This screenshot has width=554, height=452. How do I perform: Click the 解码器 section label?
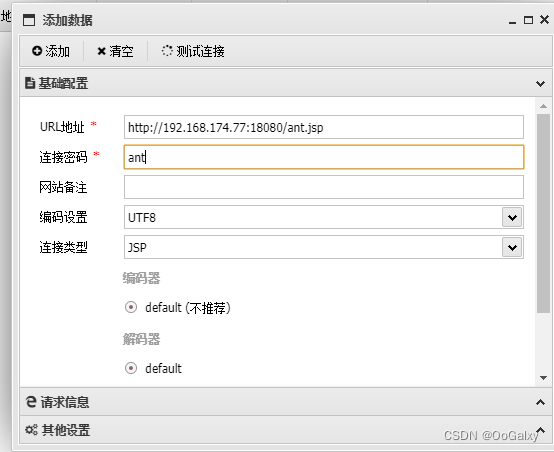141,339
